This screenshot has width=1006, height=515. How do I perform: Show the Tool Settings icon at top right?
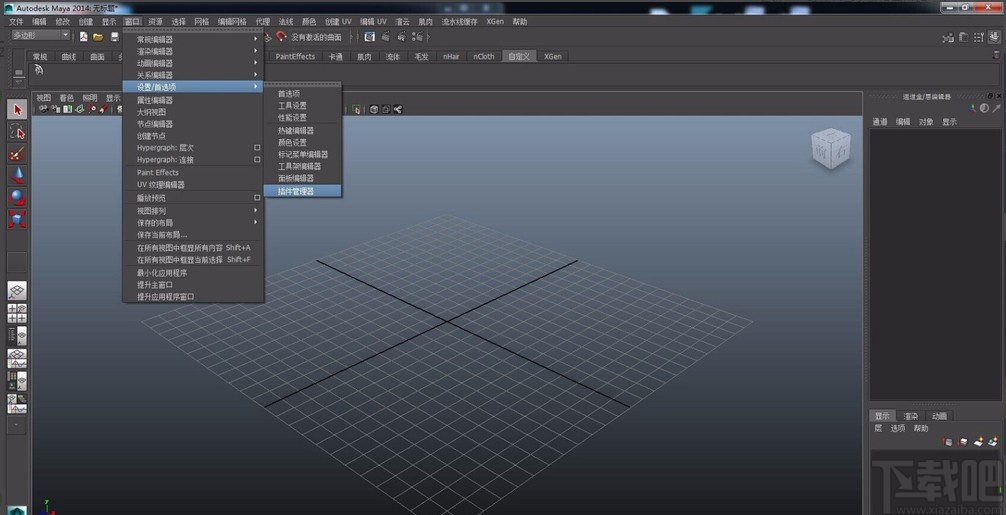979,38
